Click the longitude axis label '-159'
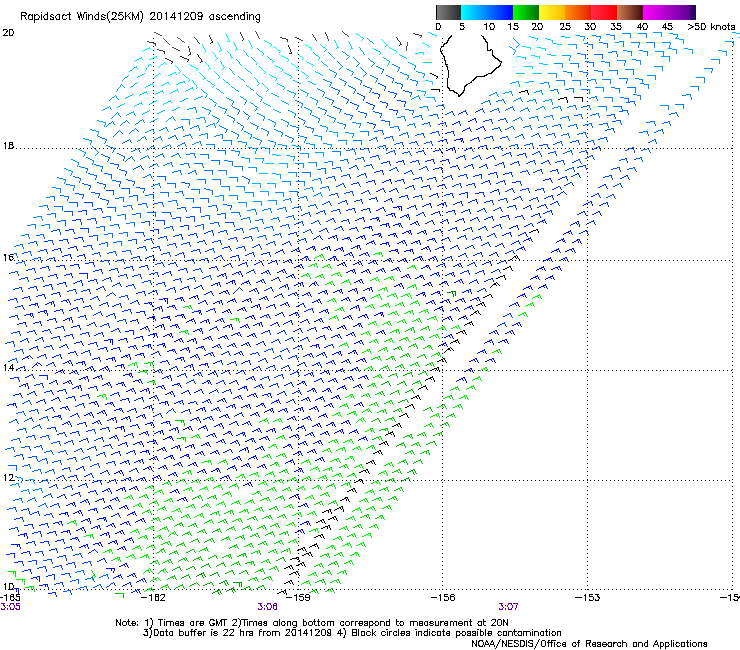 pyautogui.click(x=298, y=598)
